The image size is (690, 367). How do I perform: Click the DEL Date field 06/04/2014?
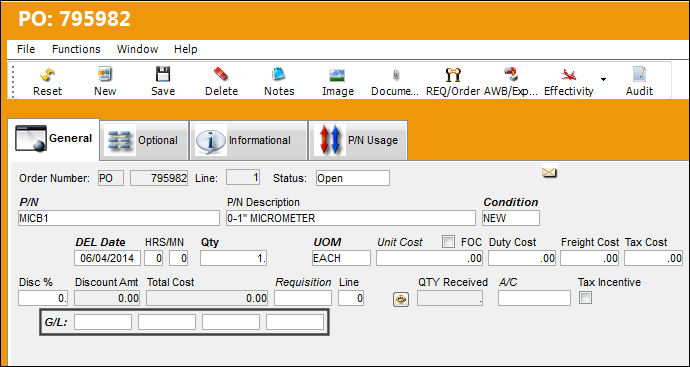(x=107, y=258)
